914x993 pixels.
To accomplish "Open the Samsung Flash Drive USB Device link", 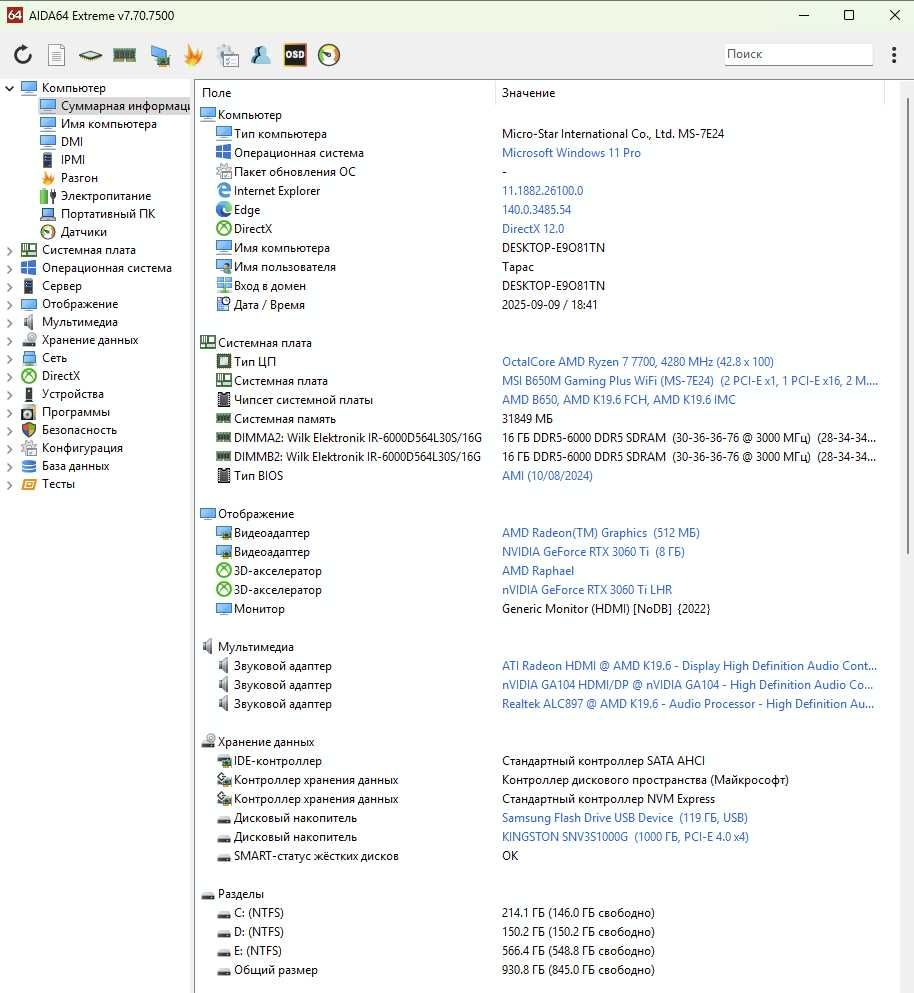I will point(625,818).
